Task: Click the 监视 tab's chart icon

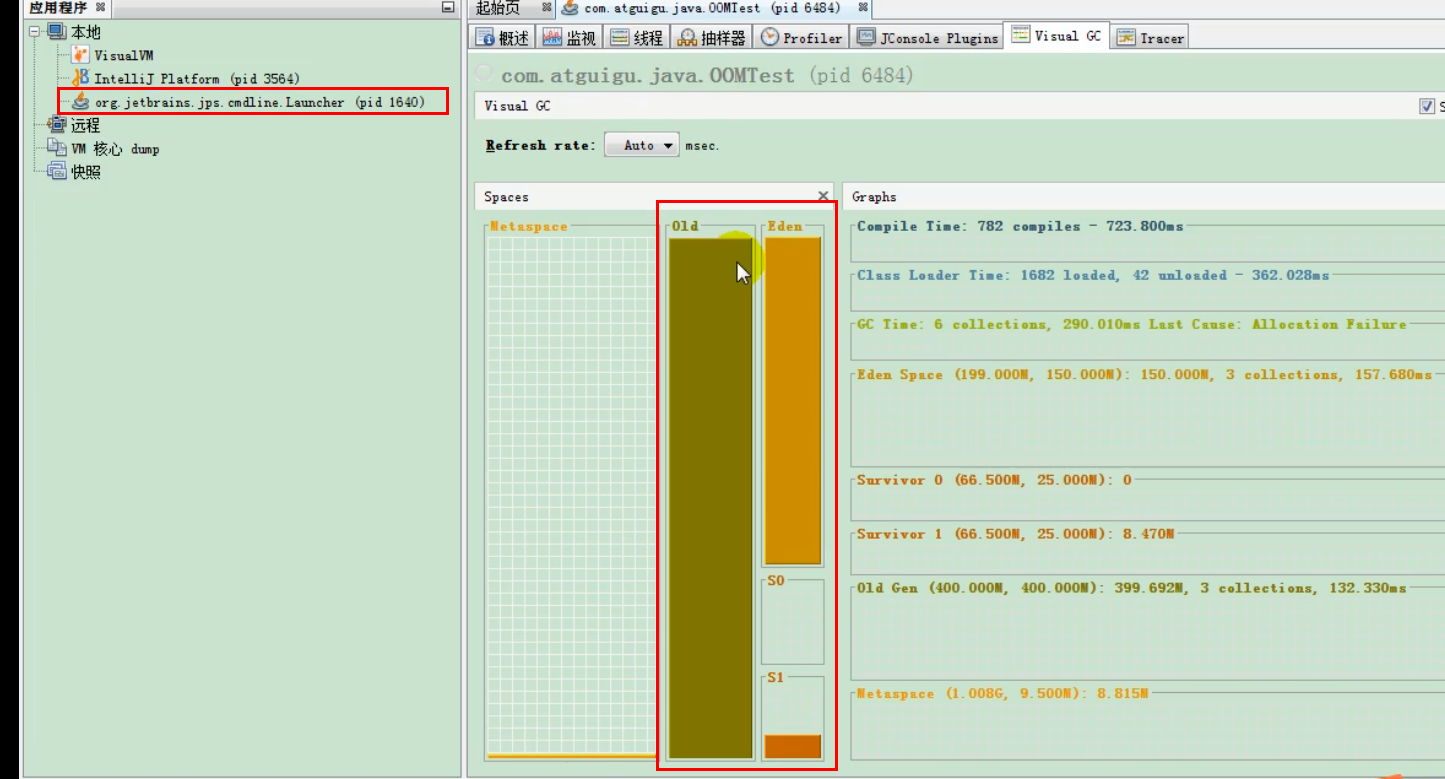Action: (x=552, y=38)
